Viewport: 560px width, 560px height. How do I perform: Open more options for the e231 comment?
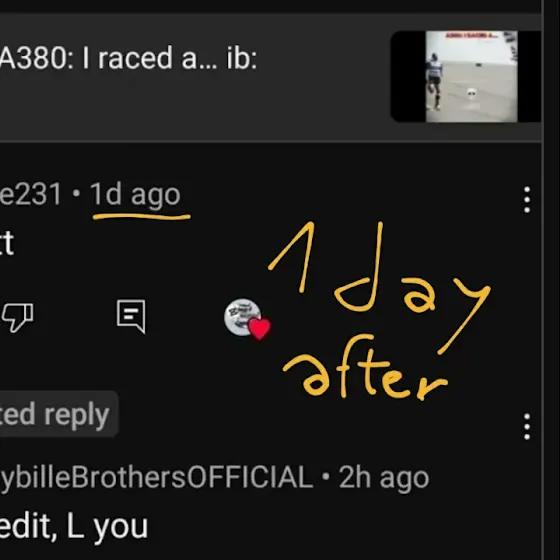(x=527, y=200)
